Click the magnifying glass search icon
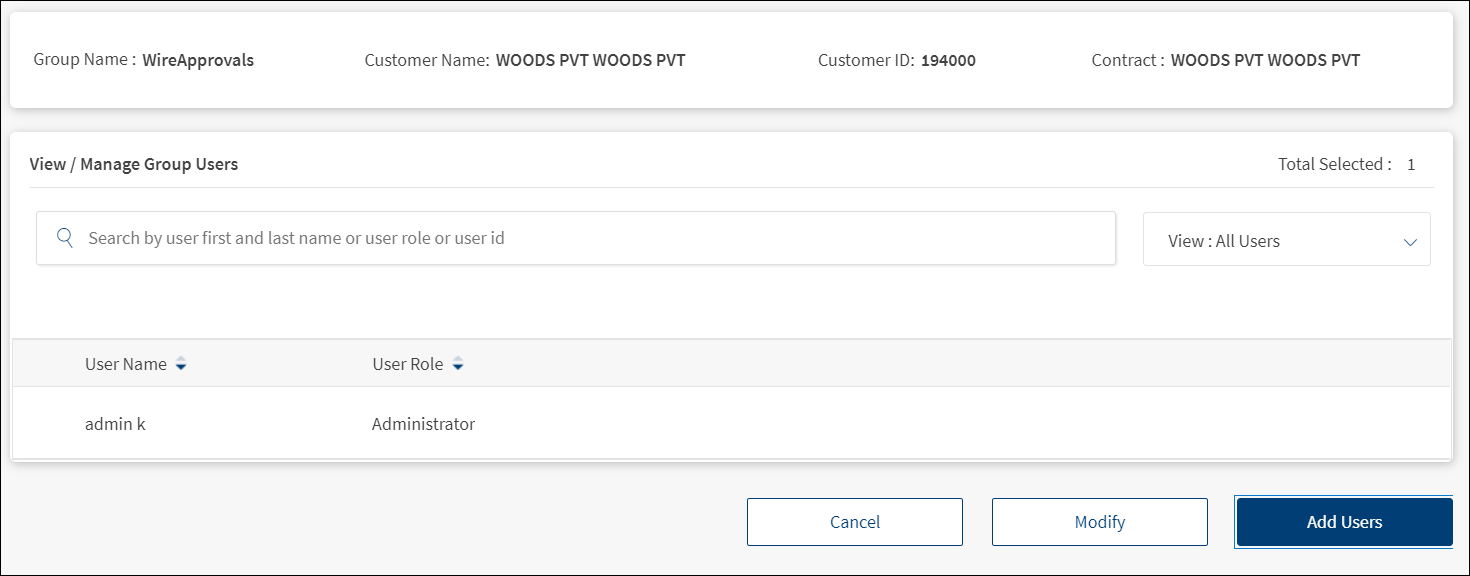 point(65,238)
